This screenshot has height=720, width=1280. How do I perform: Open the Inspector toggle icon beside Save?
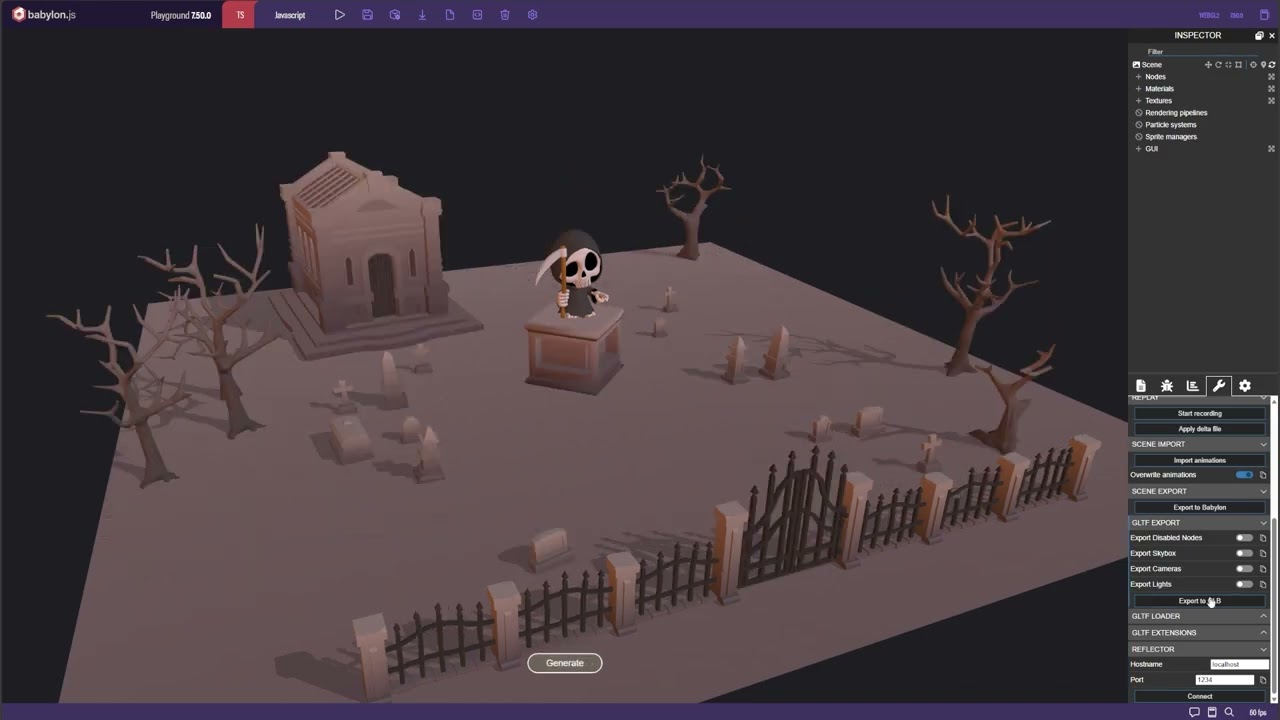[395, 15]
